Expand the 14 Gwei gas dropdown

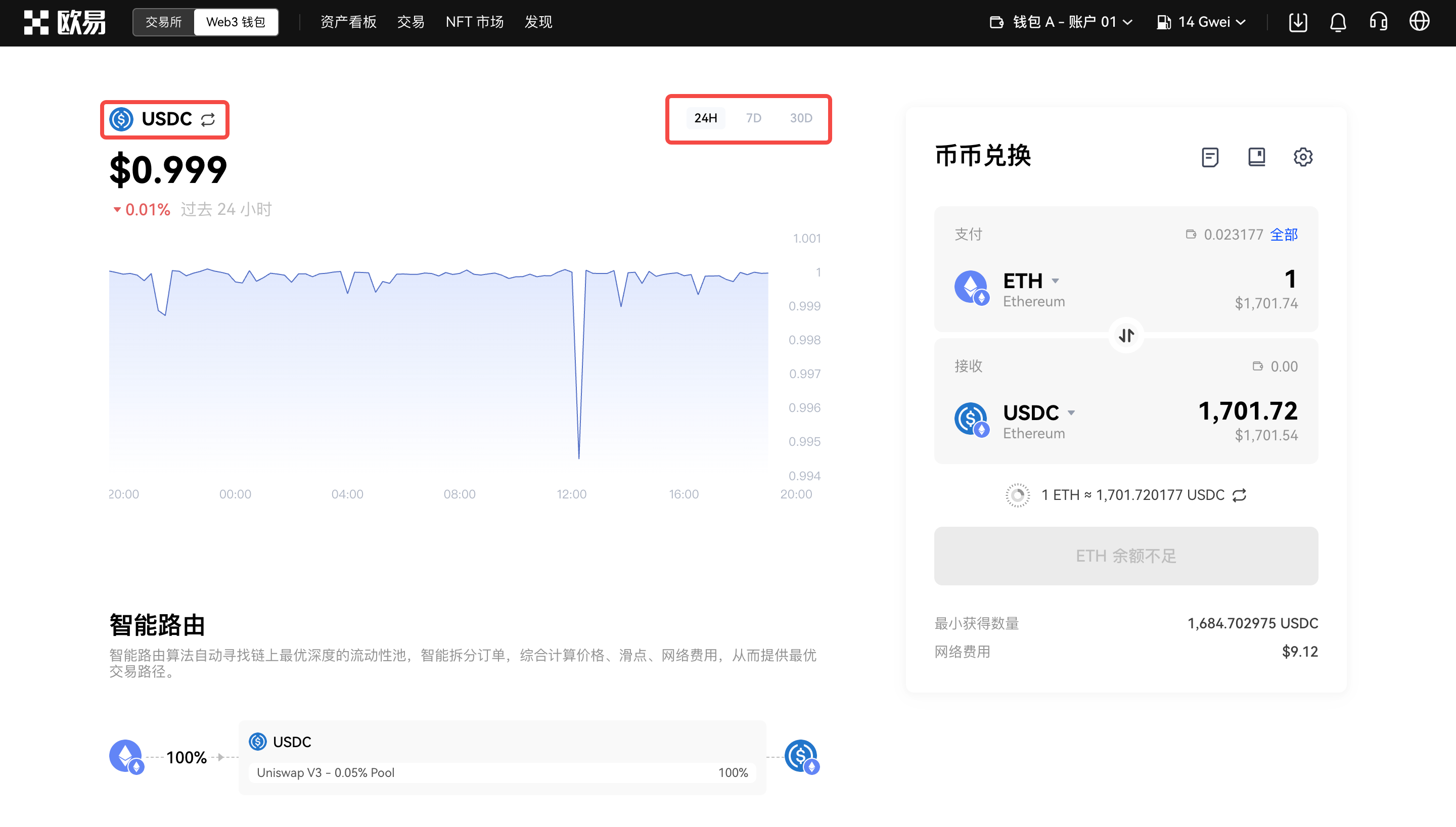[x=1201, y=22]
